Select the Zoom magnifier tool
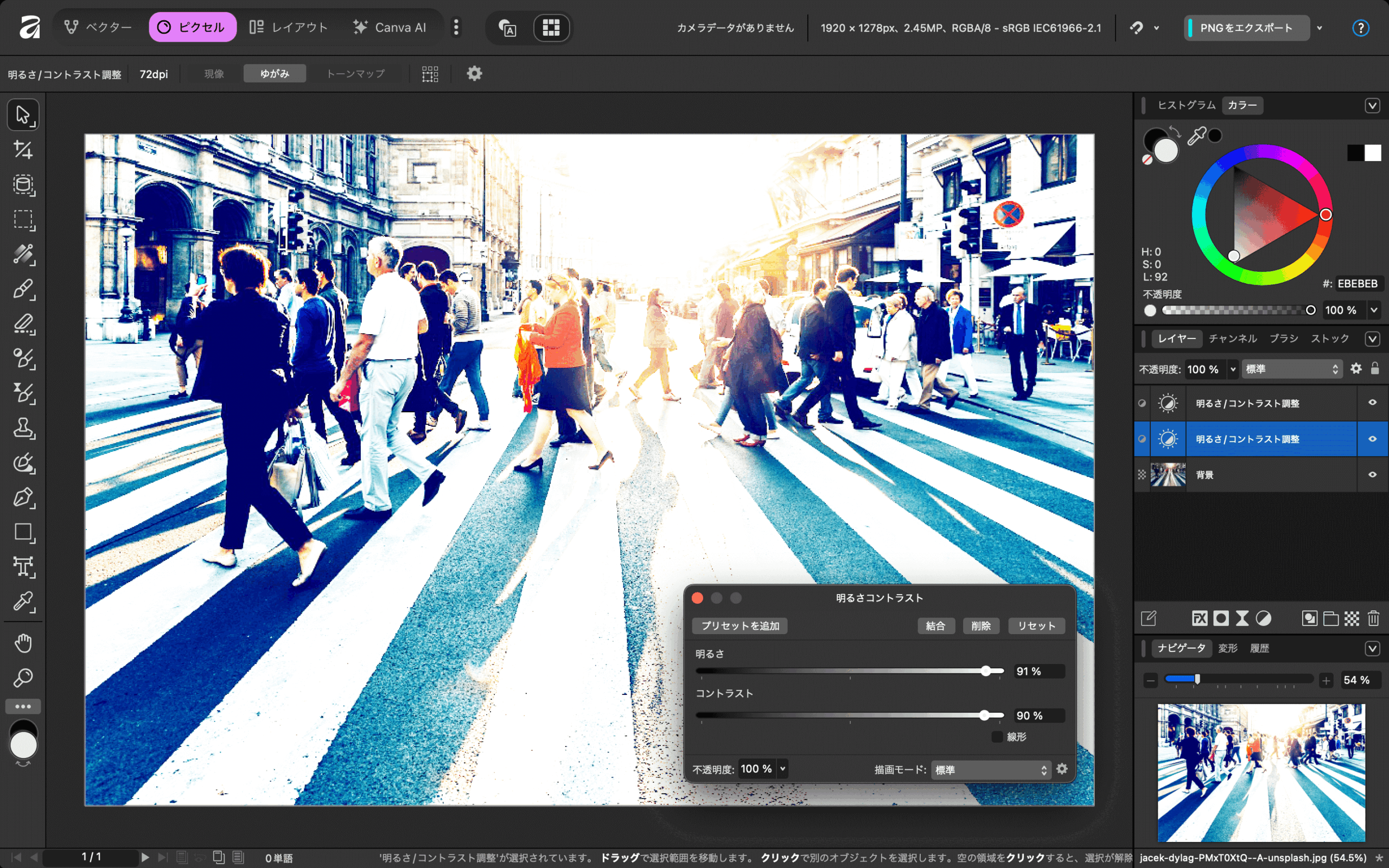Image resolution: width=1389 pixels, height=868 pixels. (23, 678)
